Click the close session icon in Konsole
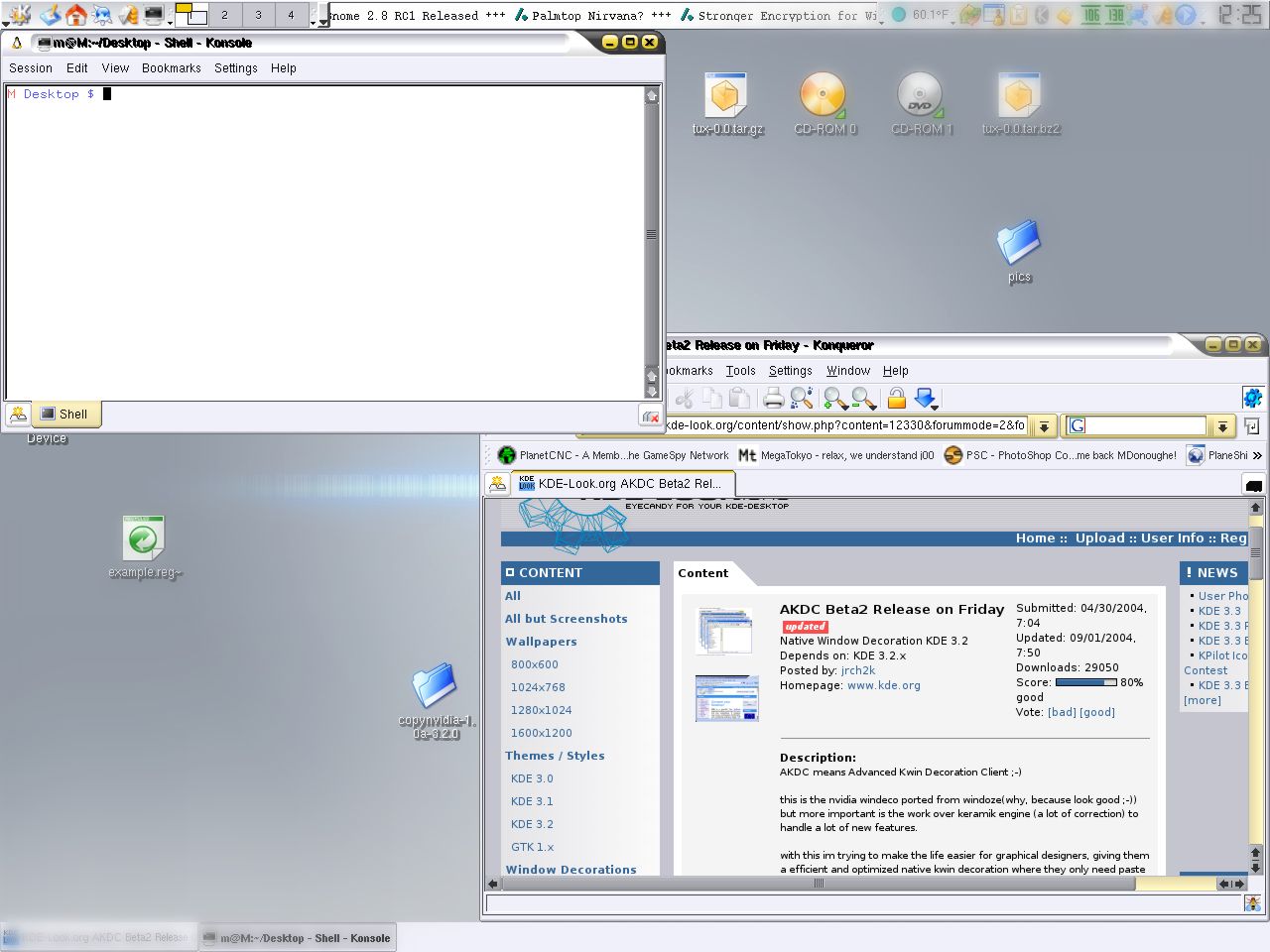Screen dimensions: 1270x952 click(650, 416)
